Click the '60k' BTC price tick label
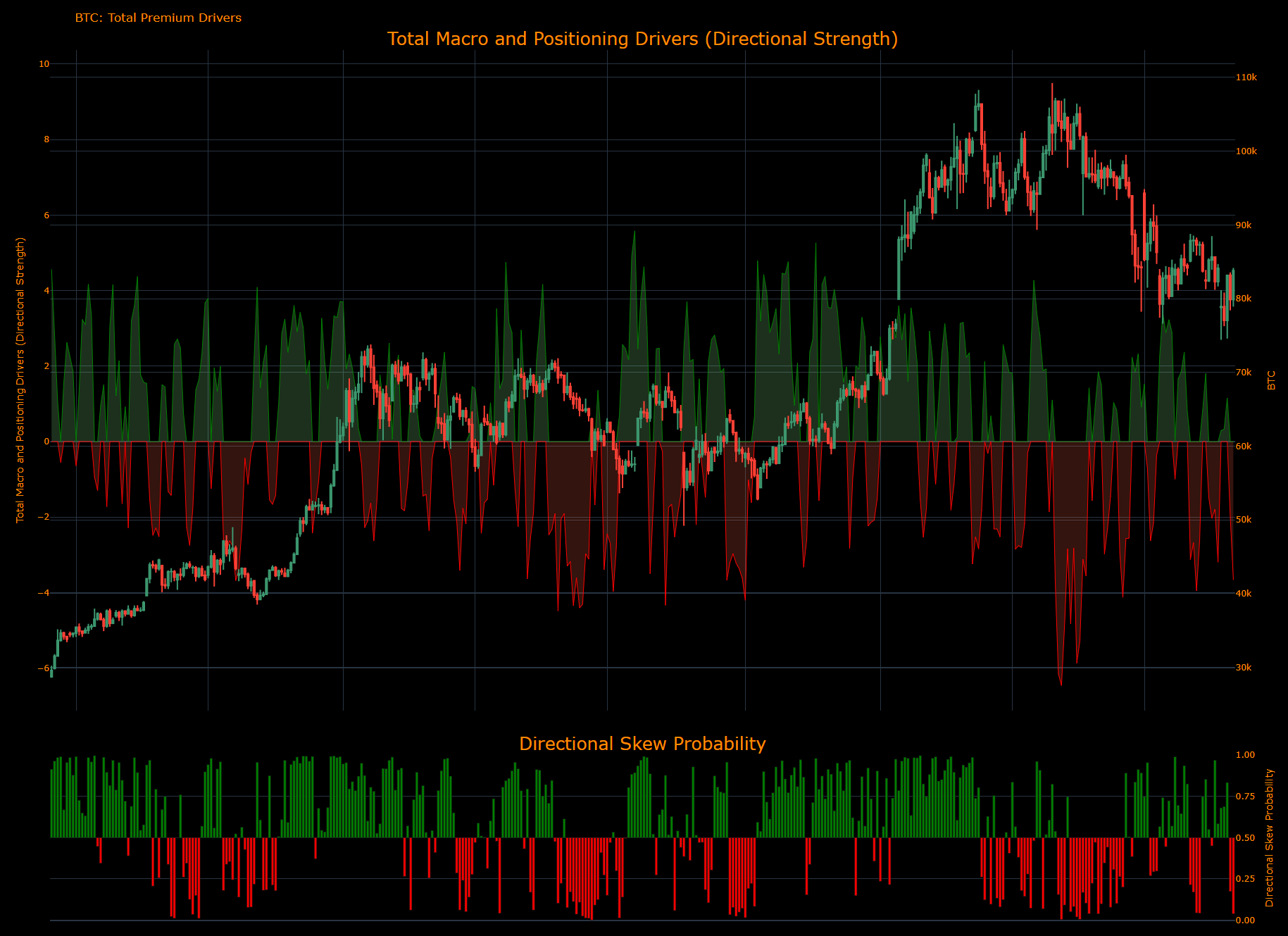Viewport: 1288px width, 936px height. pyautogui.click(x=1244, y=447)
